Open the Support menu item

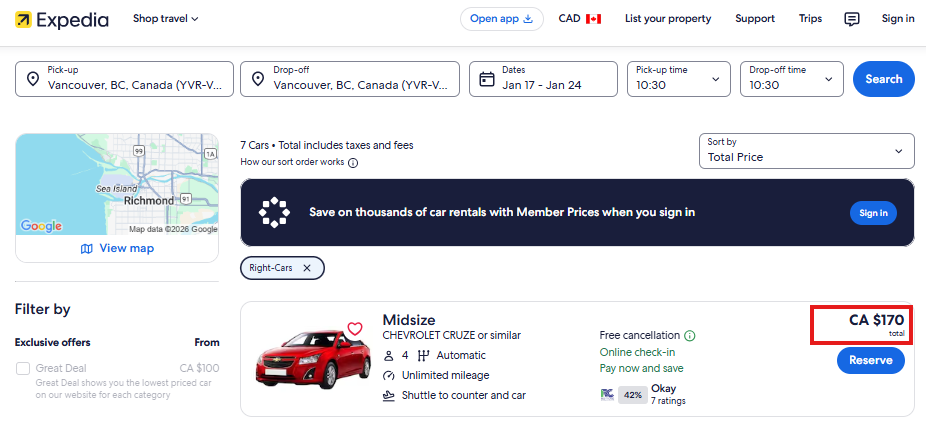(754, 19)
